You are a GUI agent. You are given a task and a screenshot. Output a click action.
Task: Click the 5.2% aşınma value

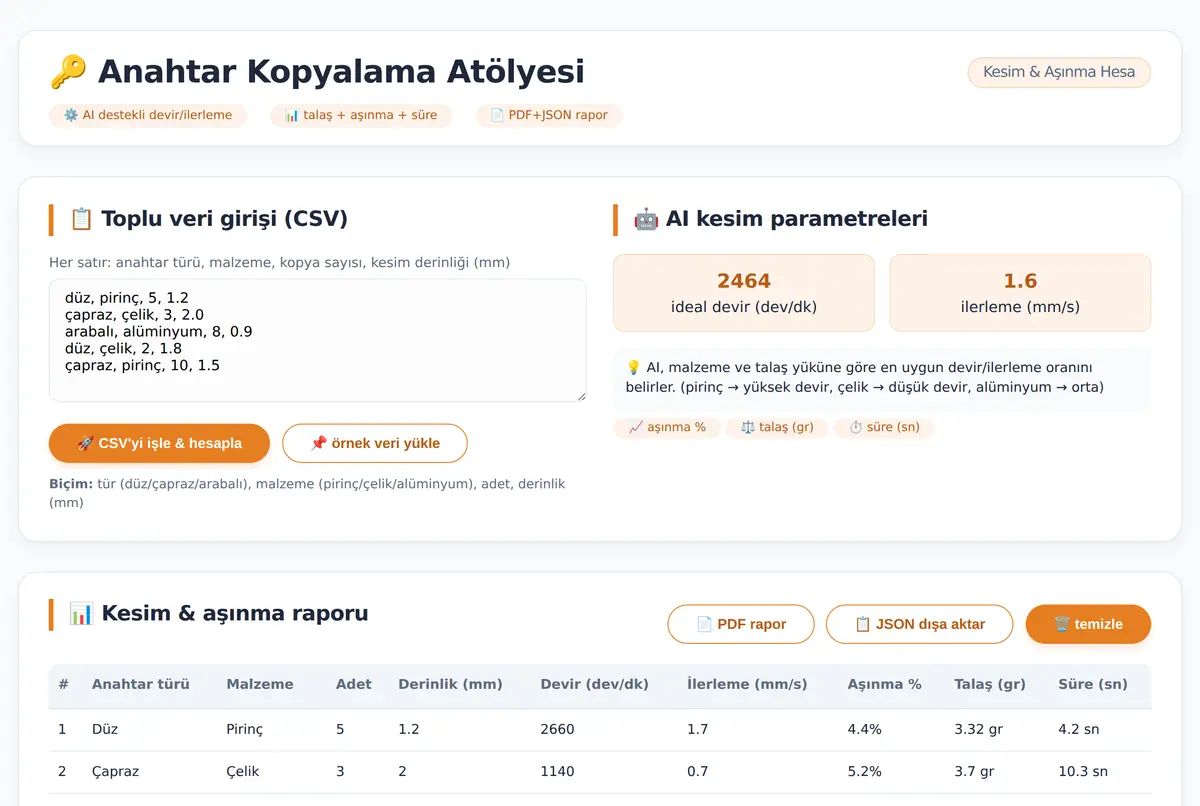(x=865, y=772)
